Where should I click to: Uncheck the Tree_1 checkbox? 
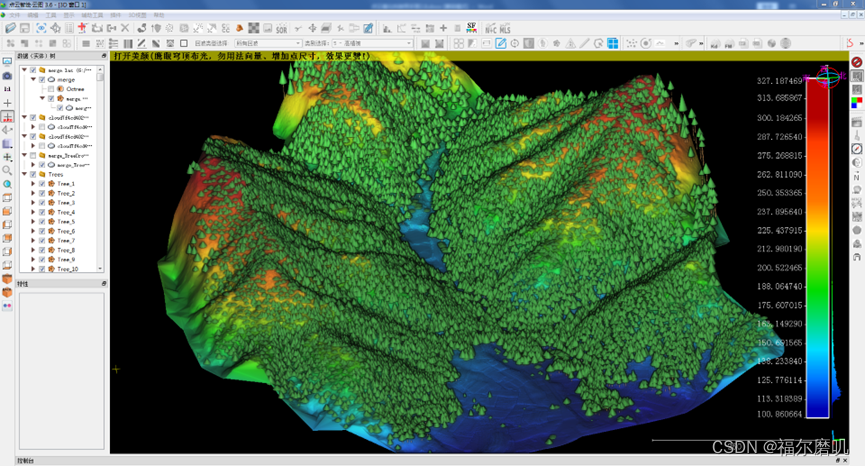[42, 184]
